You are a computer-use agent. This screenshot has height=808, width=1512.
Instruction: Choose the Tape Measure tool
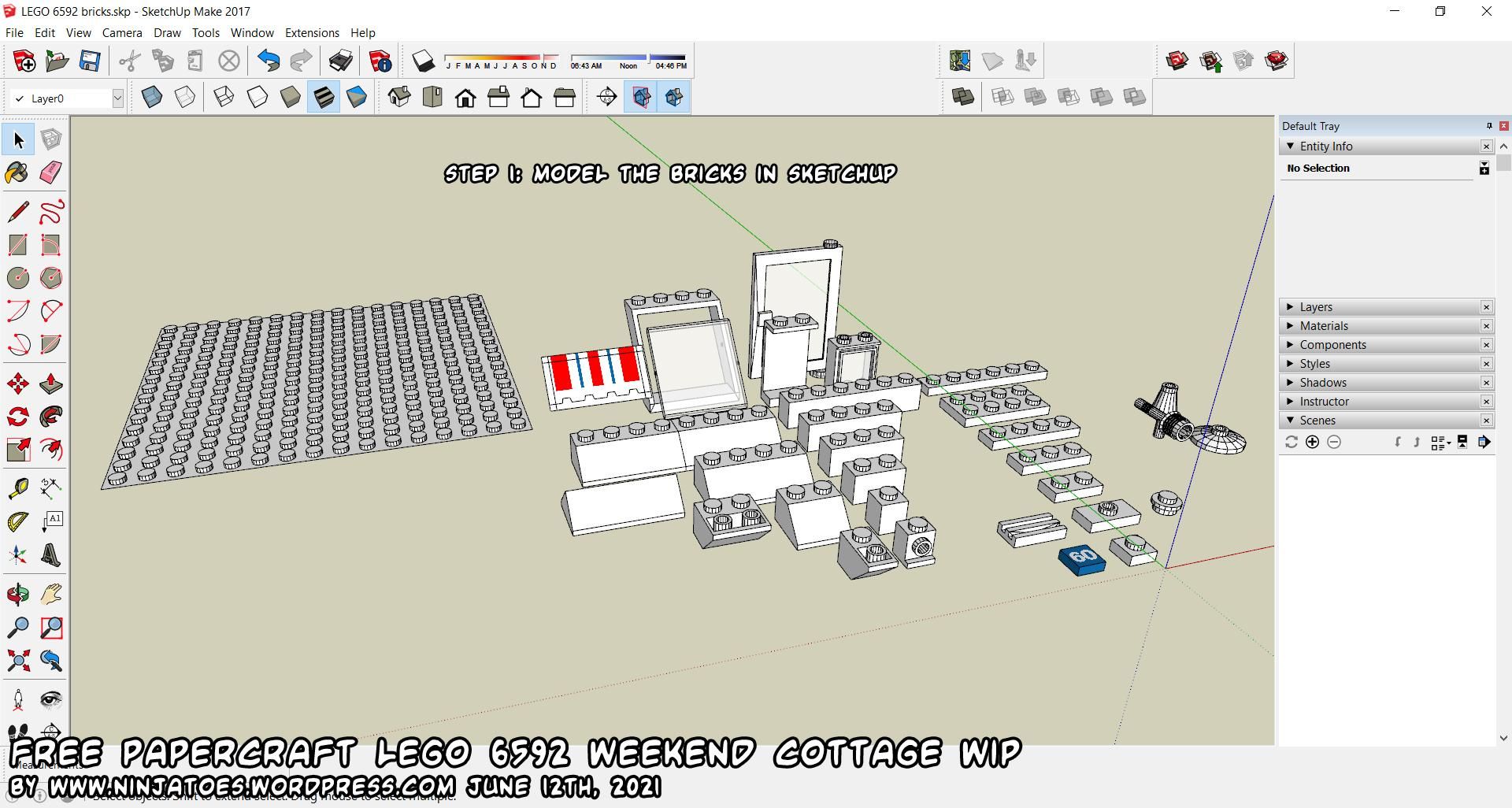click(x=17, y=488)
